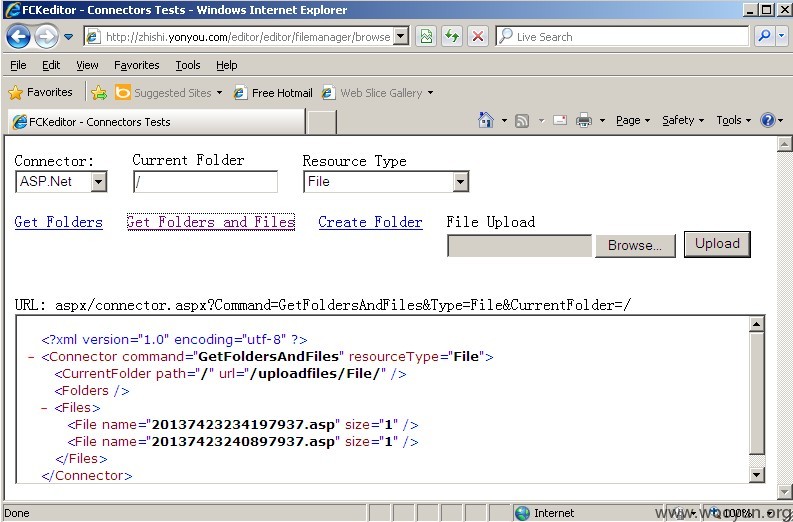Click the Home icon in command bar

click(x=486, y=120)
